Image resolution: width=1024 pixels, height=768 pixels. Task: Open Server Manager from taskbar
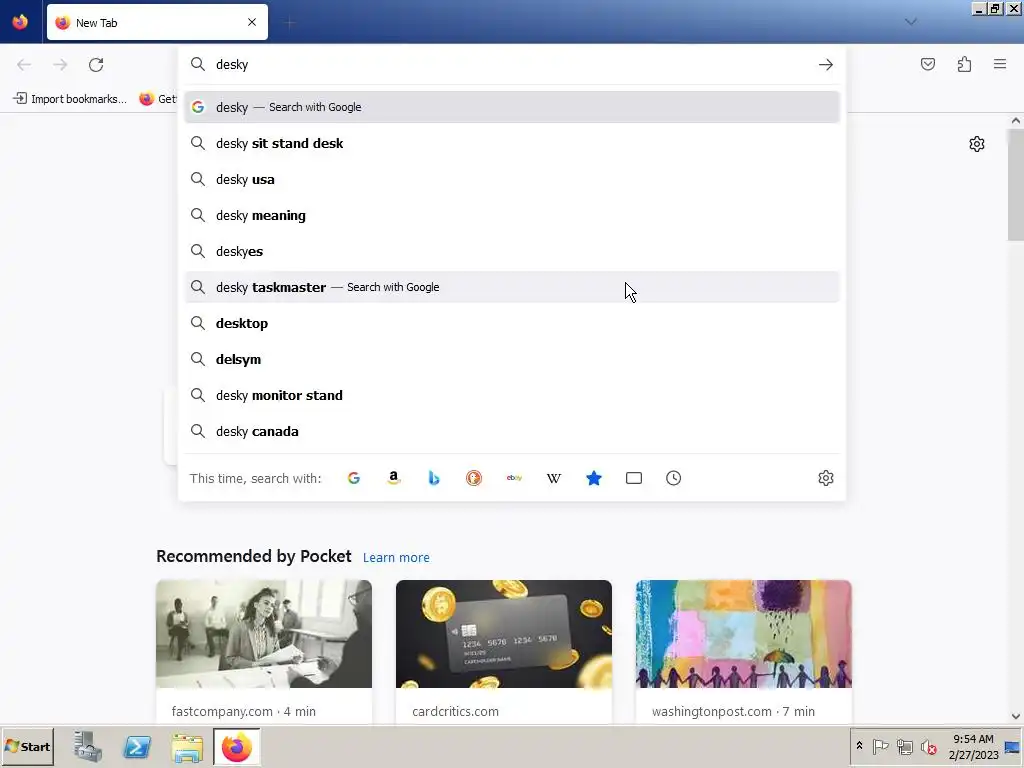88,746
